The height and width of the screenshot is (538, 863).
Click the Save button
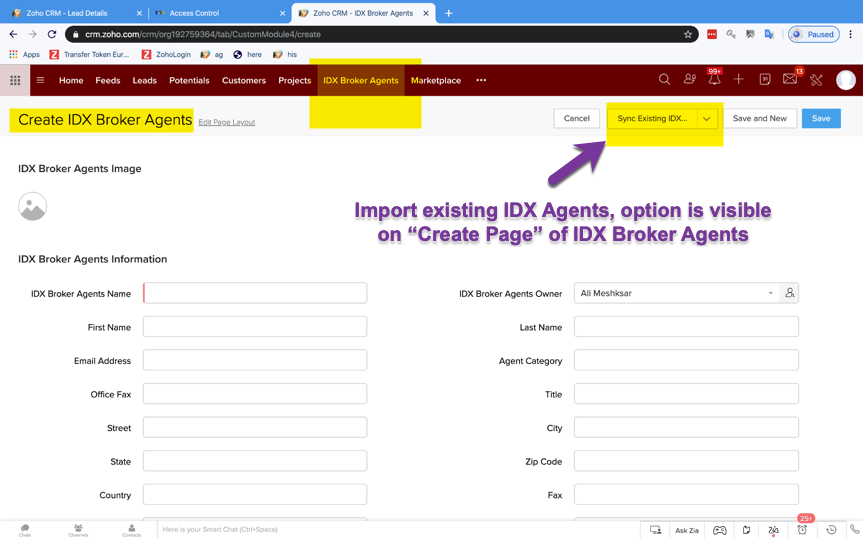click(x=820, y=118)
